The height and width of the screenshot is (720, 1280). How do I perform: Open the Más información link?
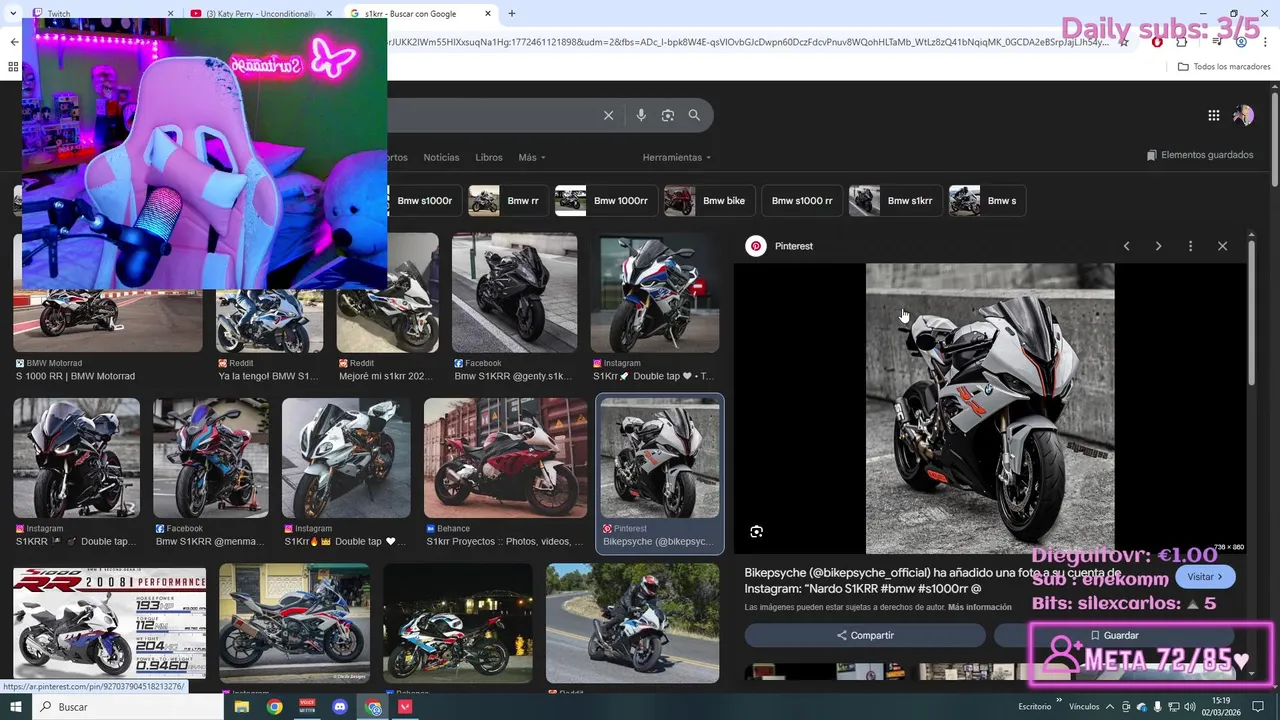click(979, 607)
